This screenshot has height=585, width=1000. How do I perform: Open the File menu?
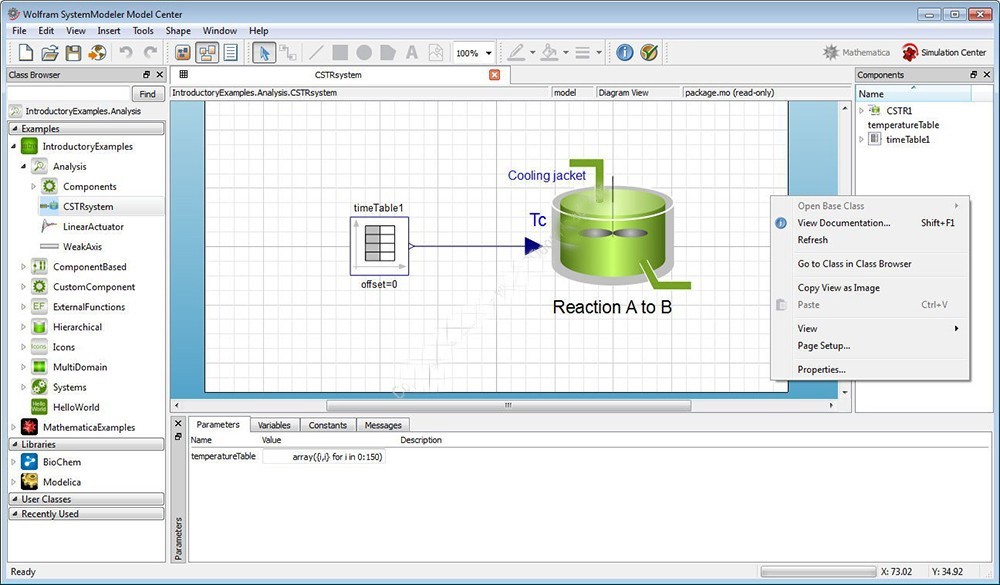(19, 31)
